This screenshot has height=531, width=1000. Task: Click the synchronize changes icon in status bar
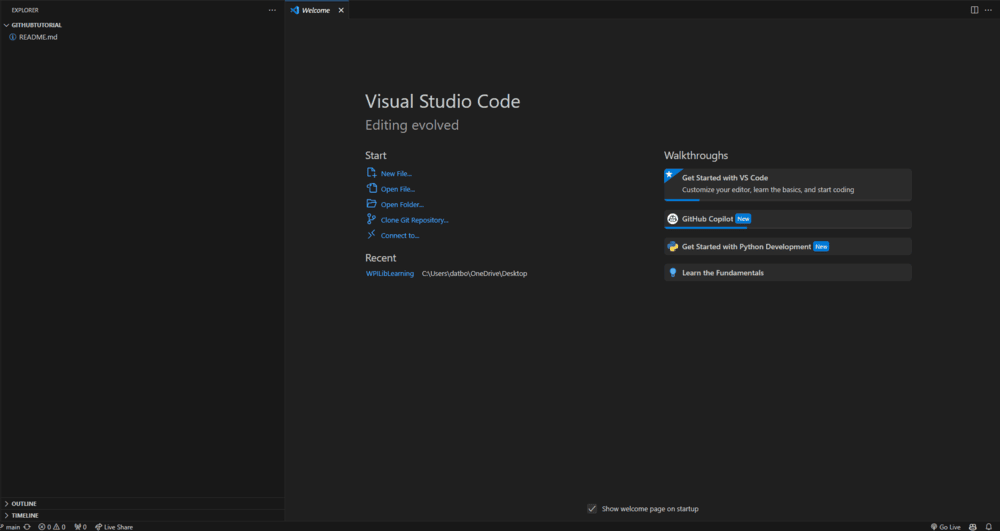pyautogui.click(x=27, y=527)
